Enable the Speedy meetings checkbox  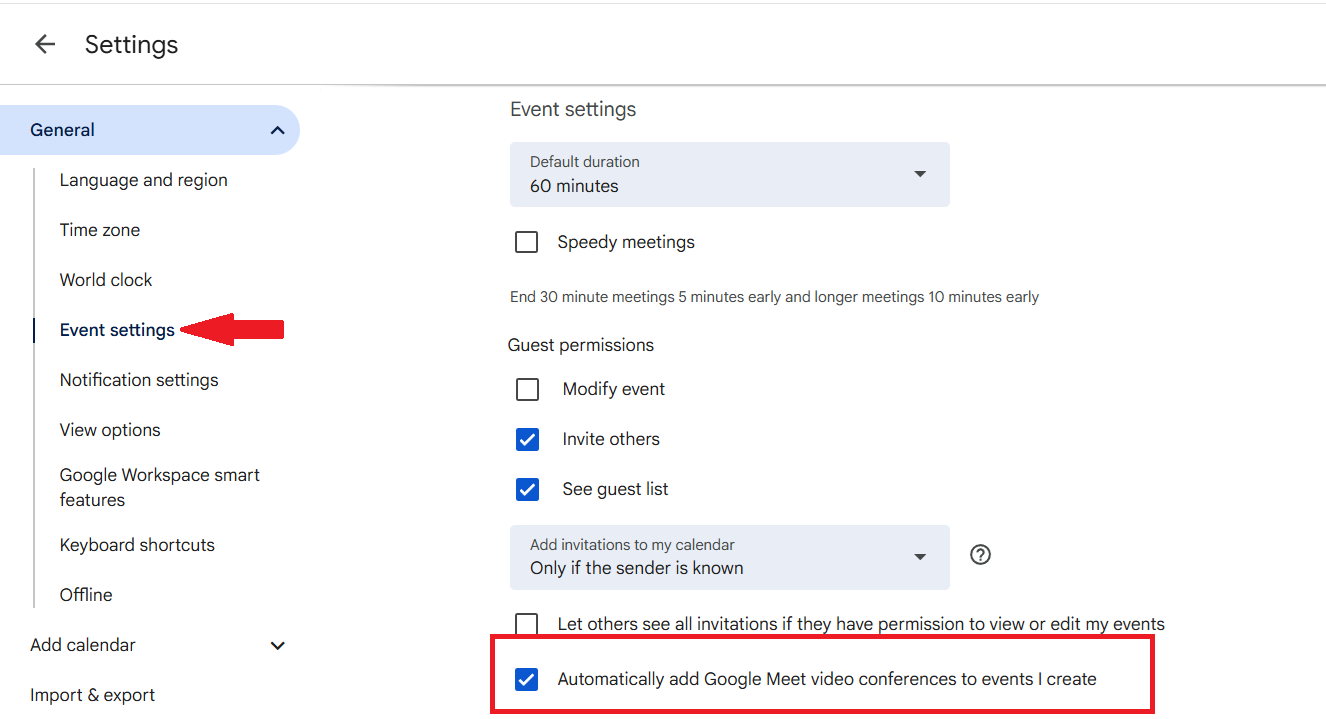(x=527, y=242)
